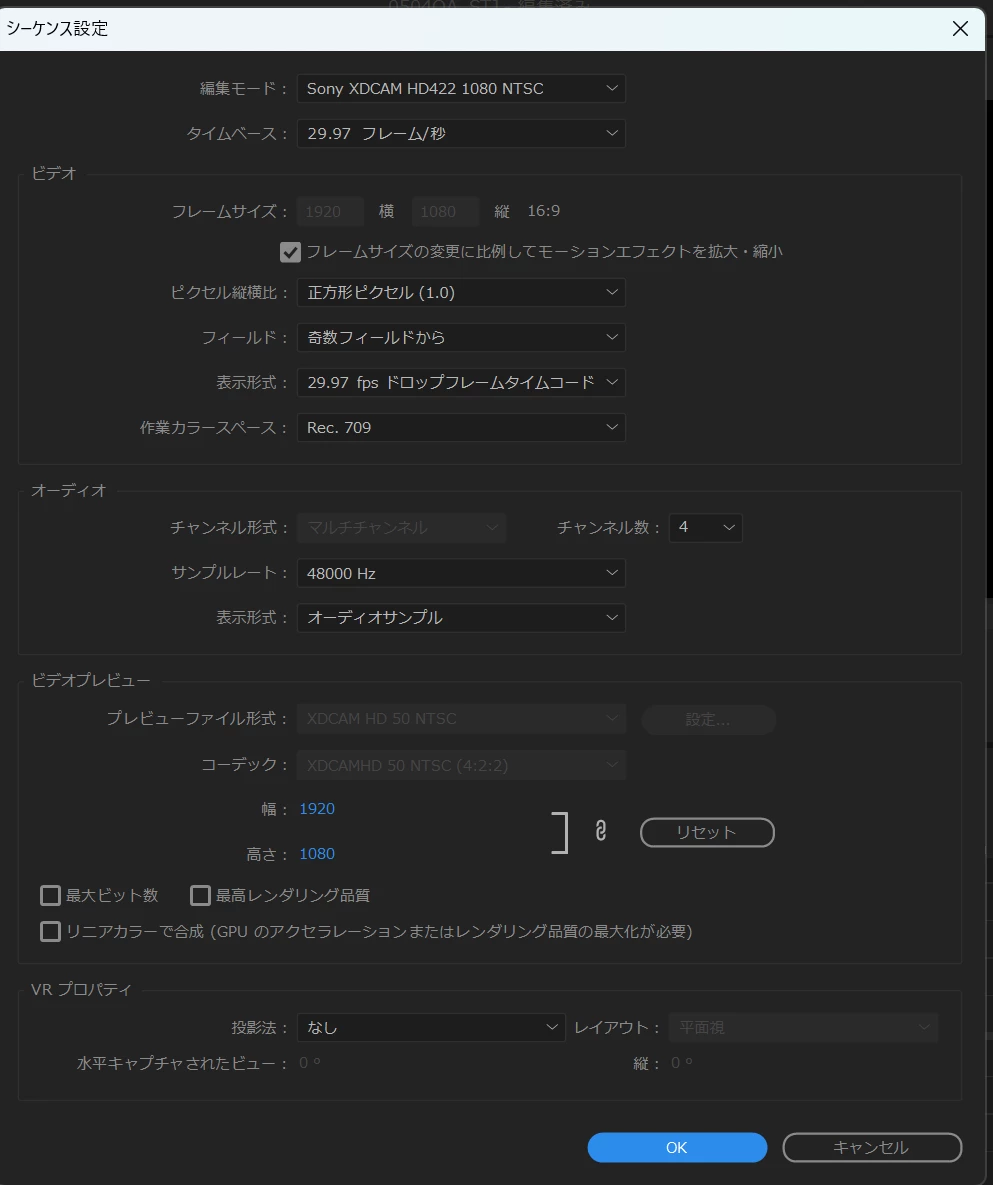Viewport: 993px width, 1185px height.
Task: Click the シーケンス設定 title text
Action: (57, 29)
